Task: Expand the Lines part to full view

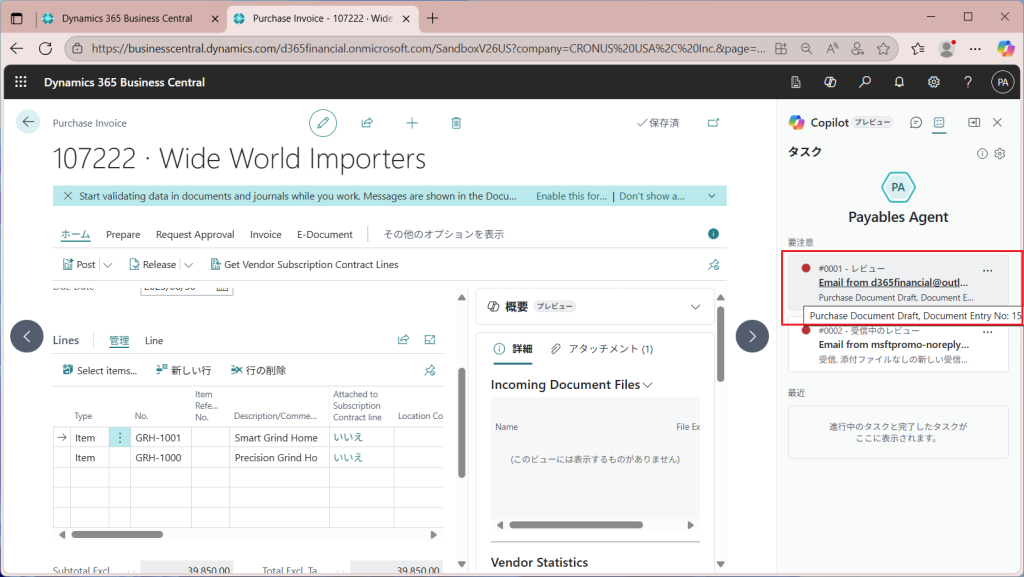Action: 430,339
